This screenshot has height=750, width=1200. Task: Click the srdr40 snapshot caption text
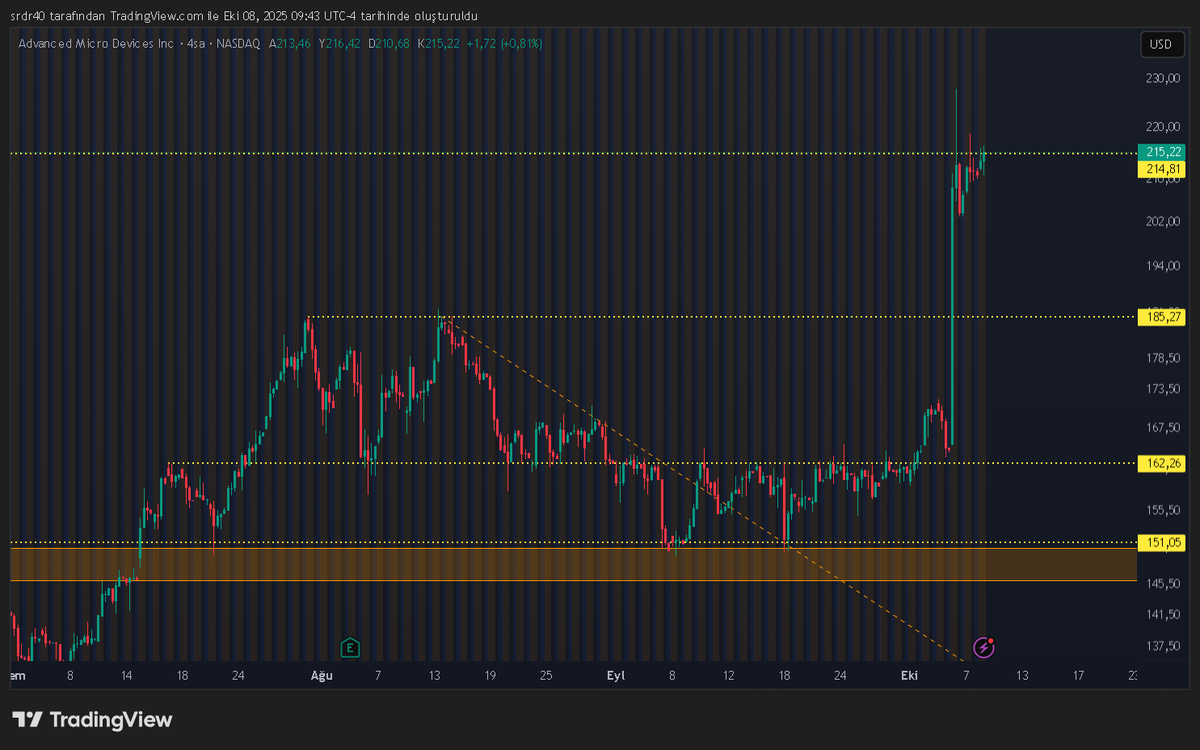(x=244, y=16)
